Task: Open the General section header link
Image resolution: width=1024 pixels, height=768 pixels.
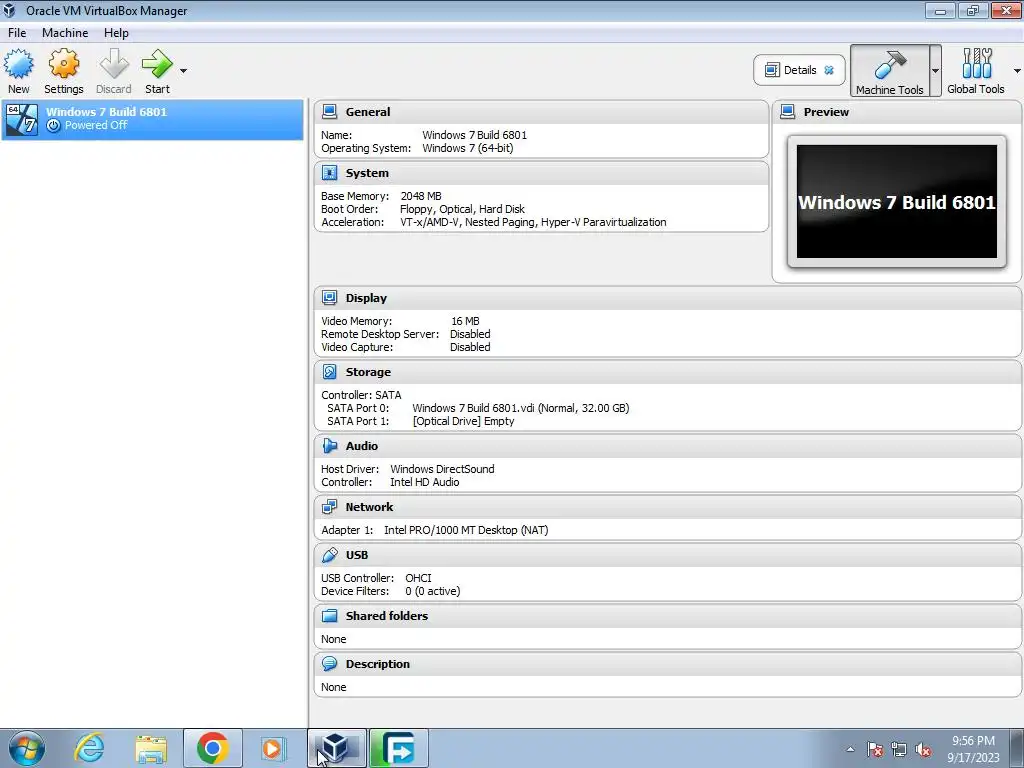Action: [368, 112]
